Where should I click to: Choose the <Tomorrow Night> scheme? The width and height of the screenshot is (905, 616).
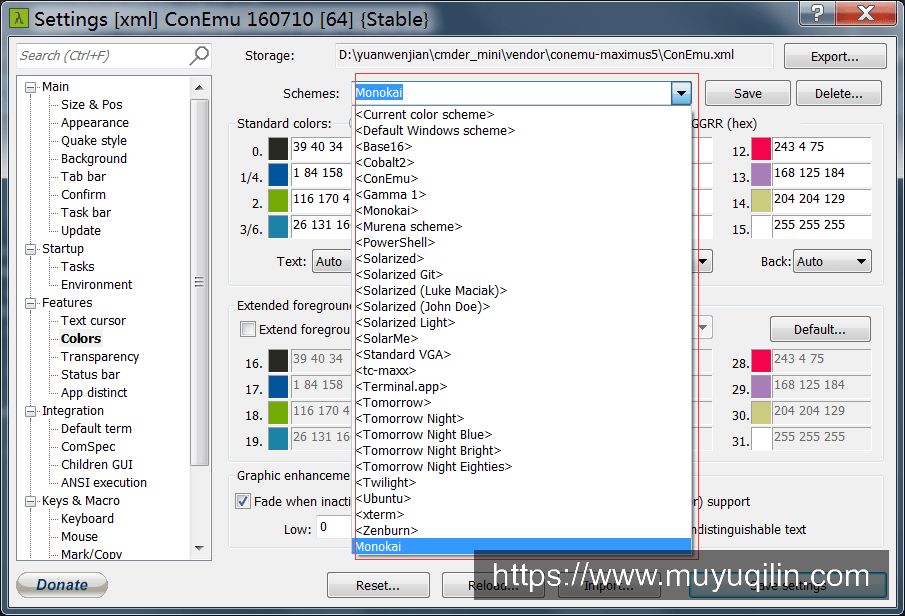[x=410, y=418]
